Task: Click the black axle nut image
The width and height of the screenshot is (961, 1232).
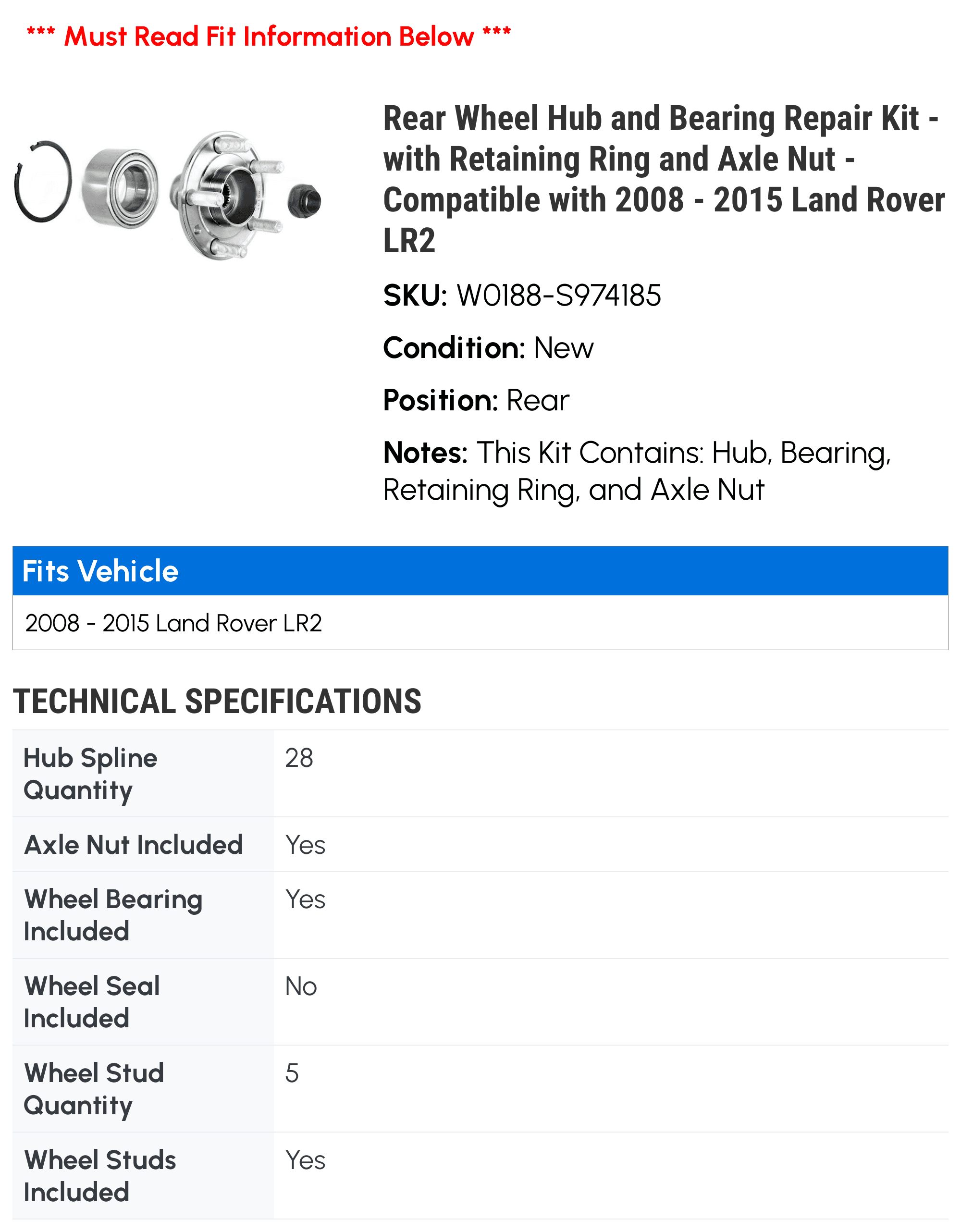Action: [304, 201]
